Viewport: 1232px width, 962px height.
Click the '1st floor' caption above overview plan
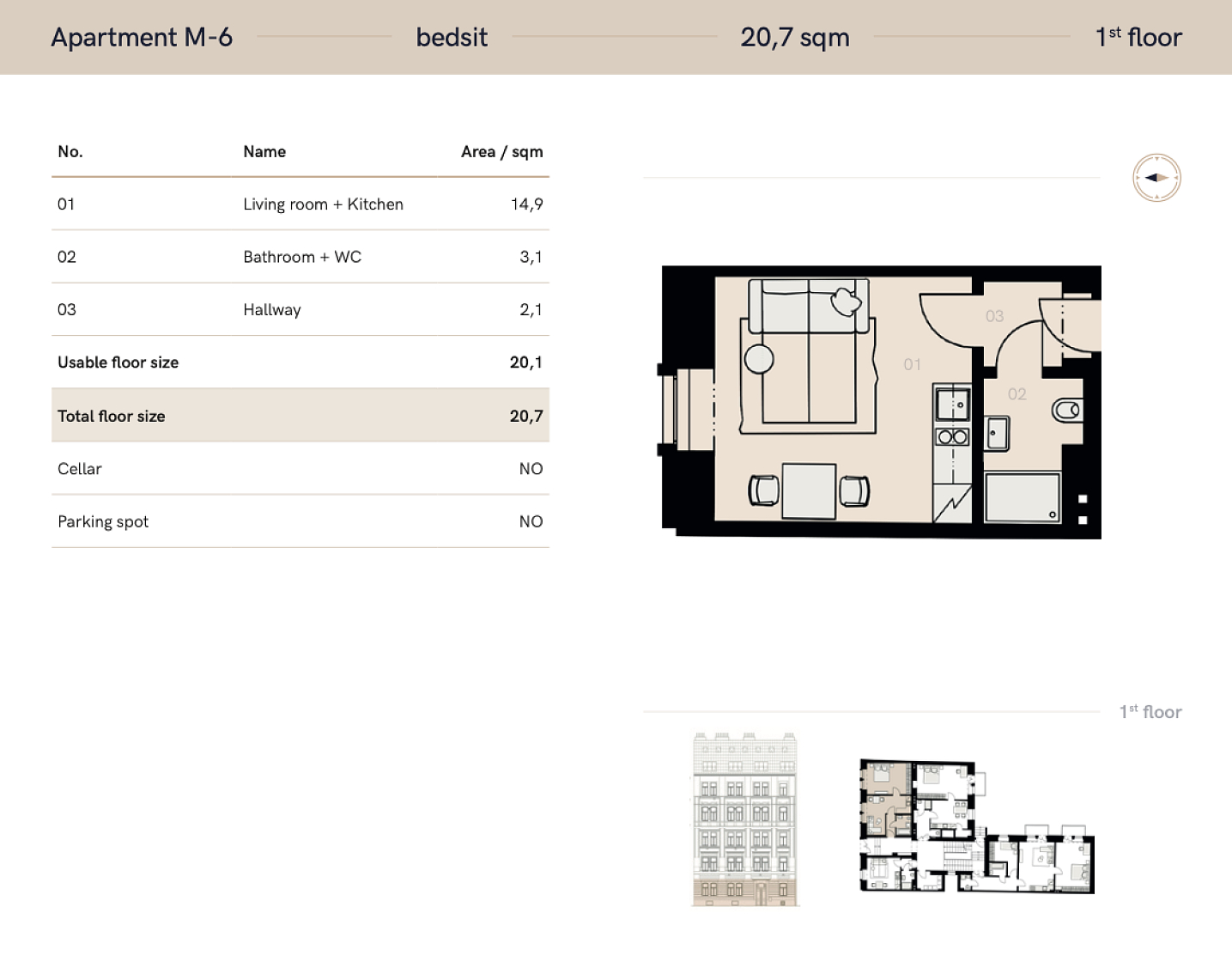[1150, 712]
